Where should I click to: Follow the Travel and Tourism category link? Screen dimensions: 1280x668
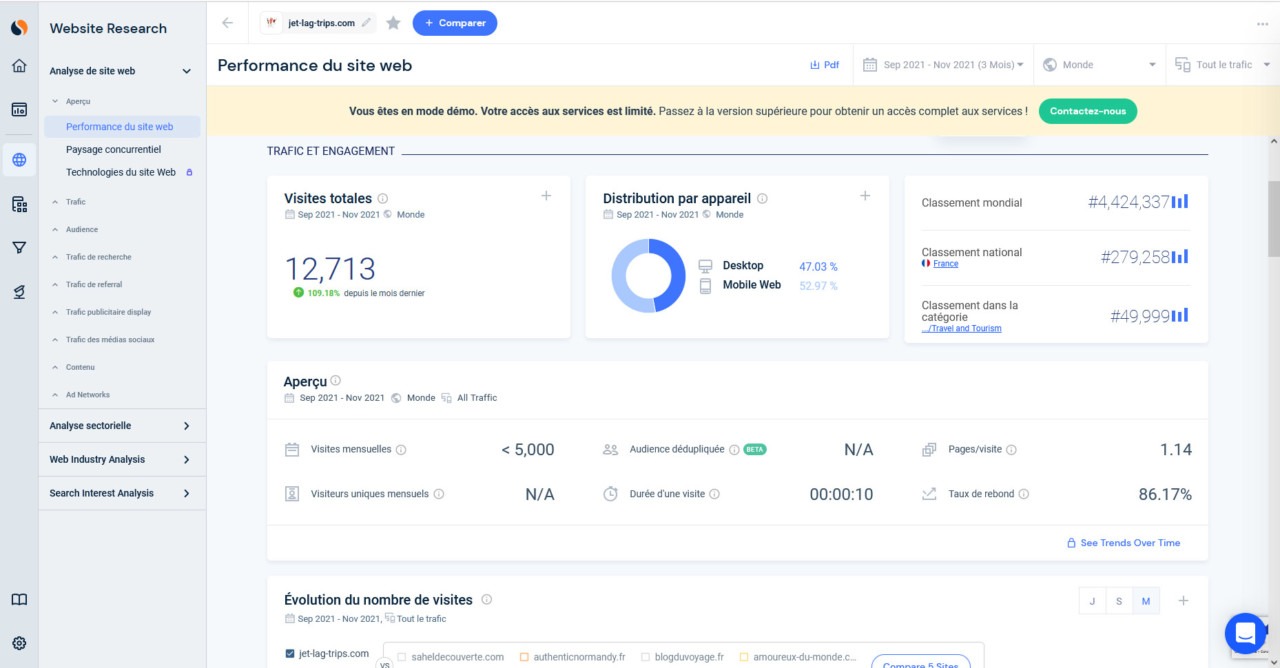point(961,328)
